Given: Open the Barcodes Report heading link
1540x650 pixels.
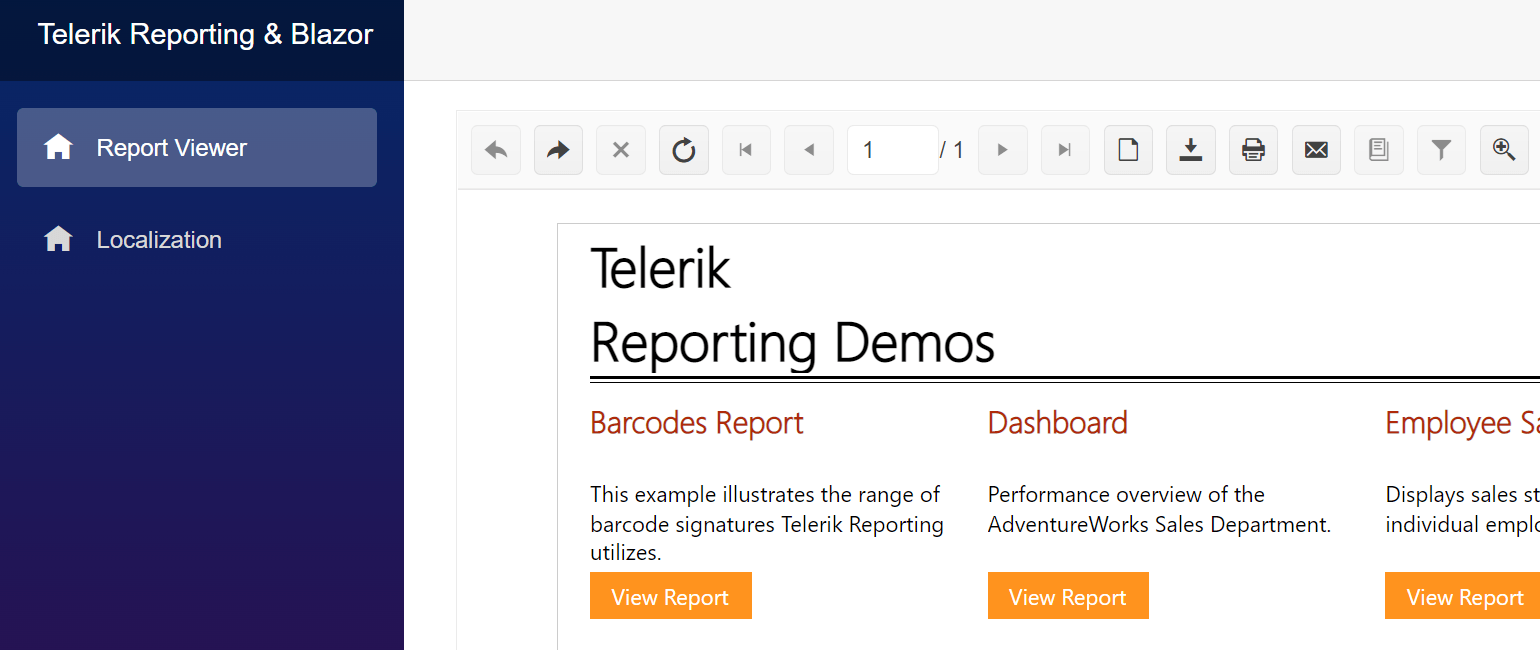Looking at the screenshot, I should pyautogui.click(x=697, y=423).
